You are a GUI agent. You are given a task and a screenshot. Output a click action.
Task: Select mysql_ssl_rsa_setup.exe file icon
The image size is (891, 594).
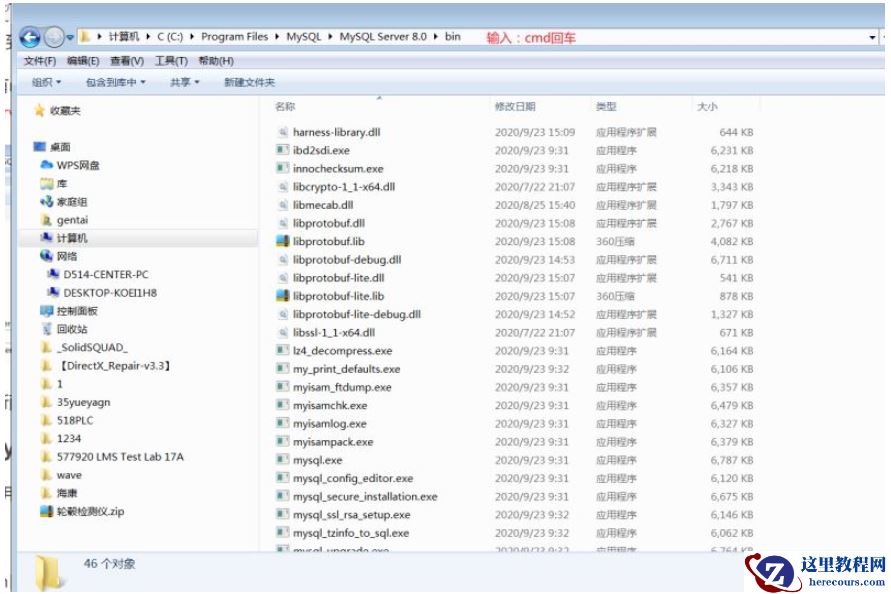coord(282,514)
